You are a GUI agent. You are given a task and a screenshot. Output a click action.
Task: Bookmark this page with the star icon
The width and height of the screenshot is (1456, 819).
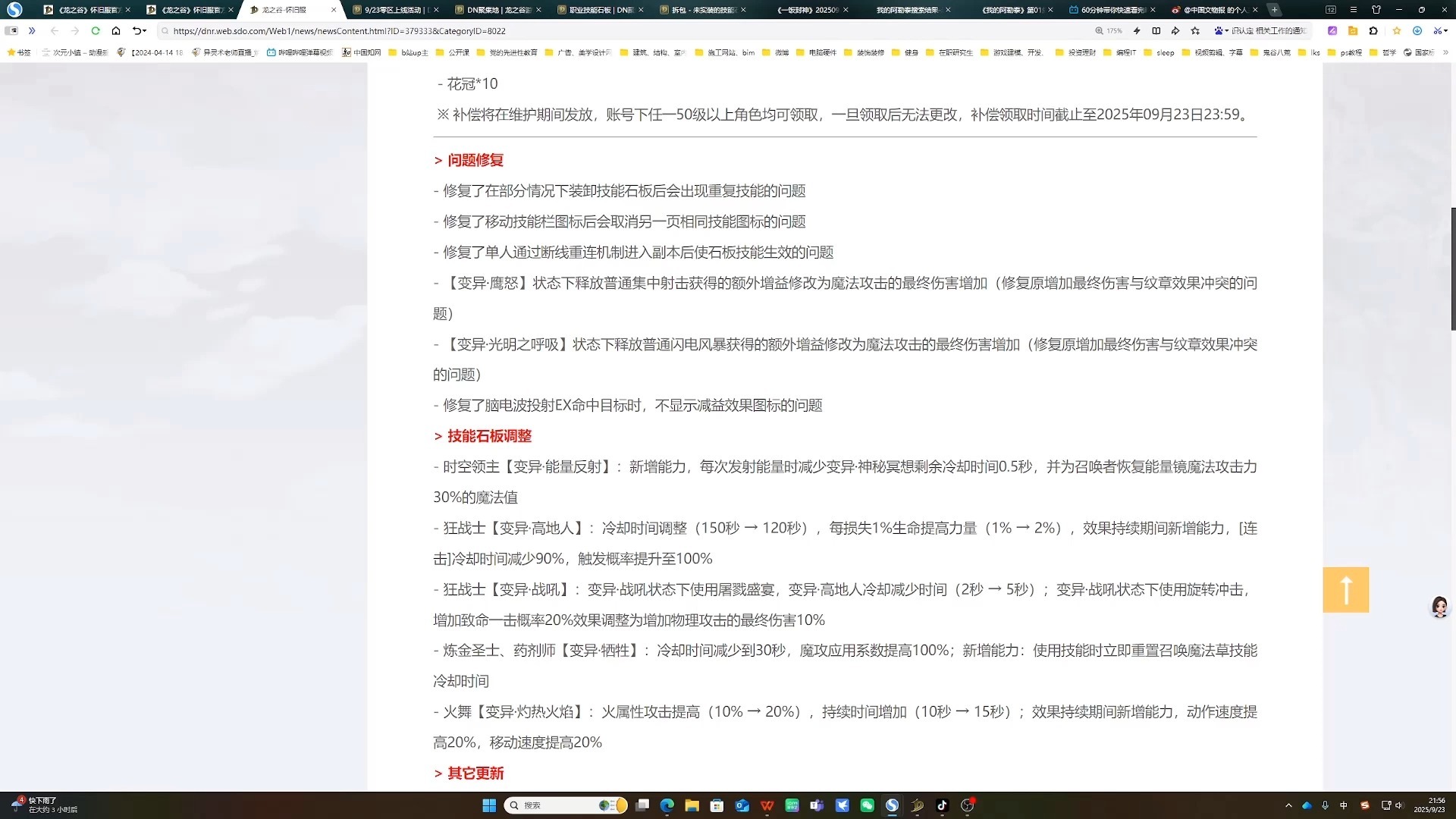[1195, 31]
